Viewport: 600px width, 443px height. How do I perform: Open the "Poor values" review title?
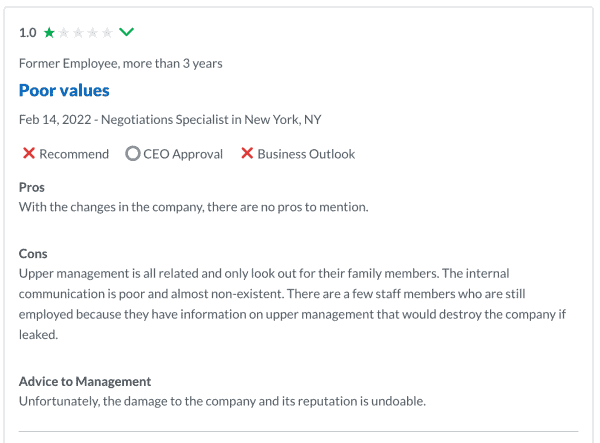64,91
